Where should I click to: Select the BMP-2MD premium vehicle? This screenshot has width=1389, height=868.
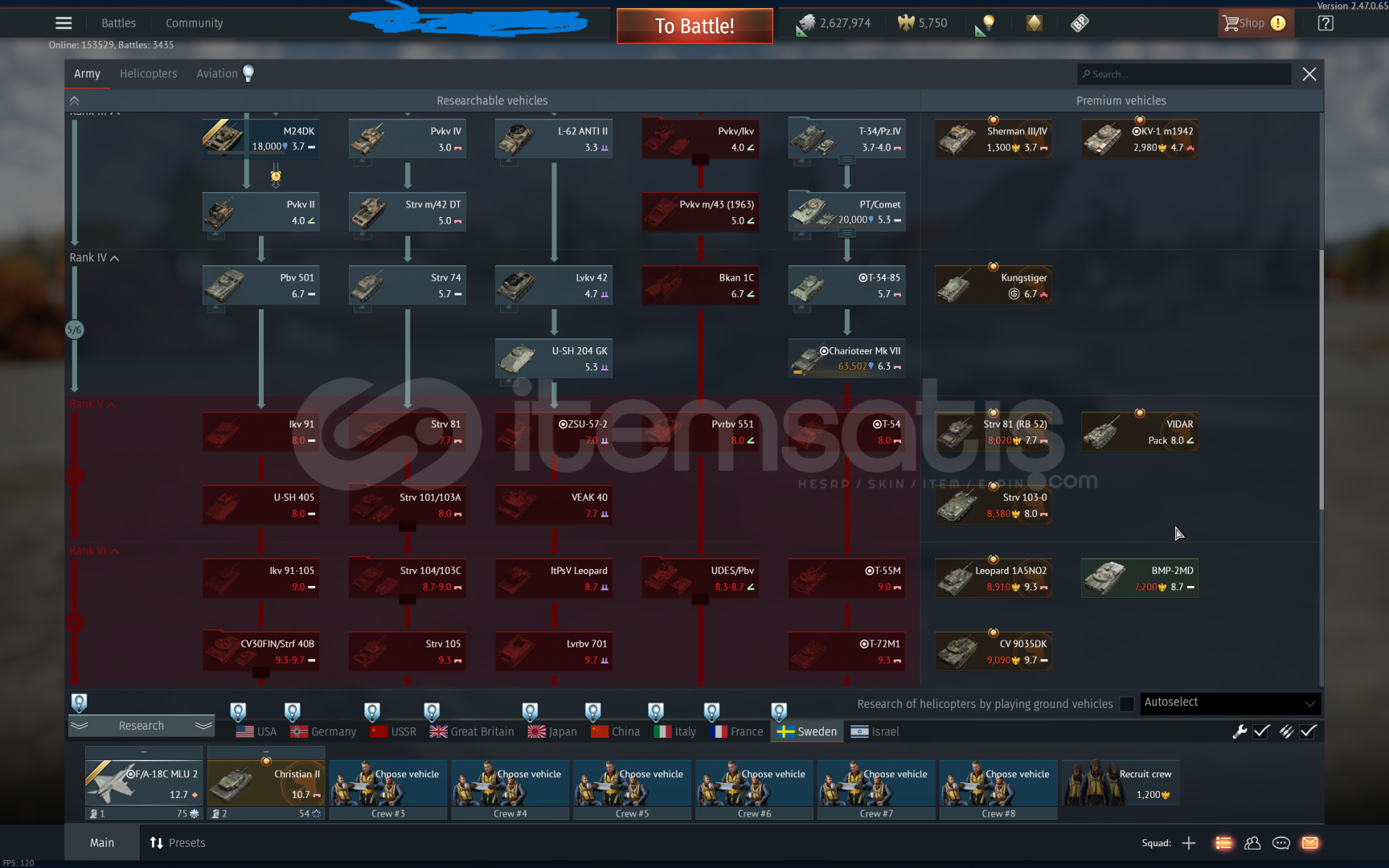point(1140,578)
